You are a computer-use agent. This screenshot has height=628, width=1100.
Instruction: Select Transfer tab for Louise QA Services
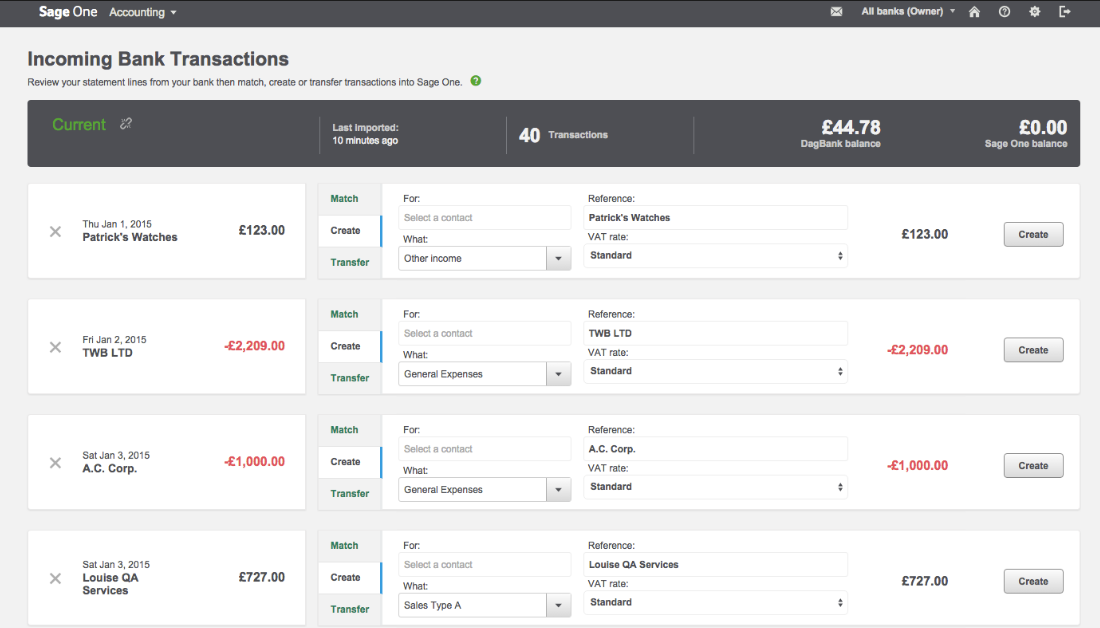pyautogui.click(x=349, y=610)
